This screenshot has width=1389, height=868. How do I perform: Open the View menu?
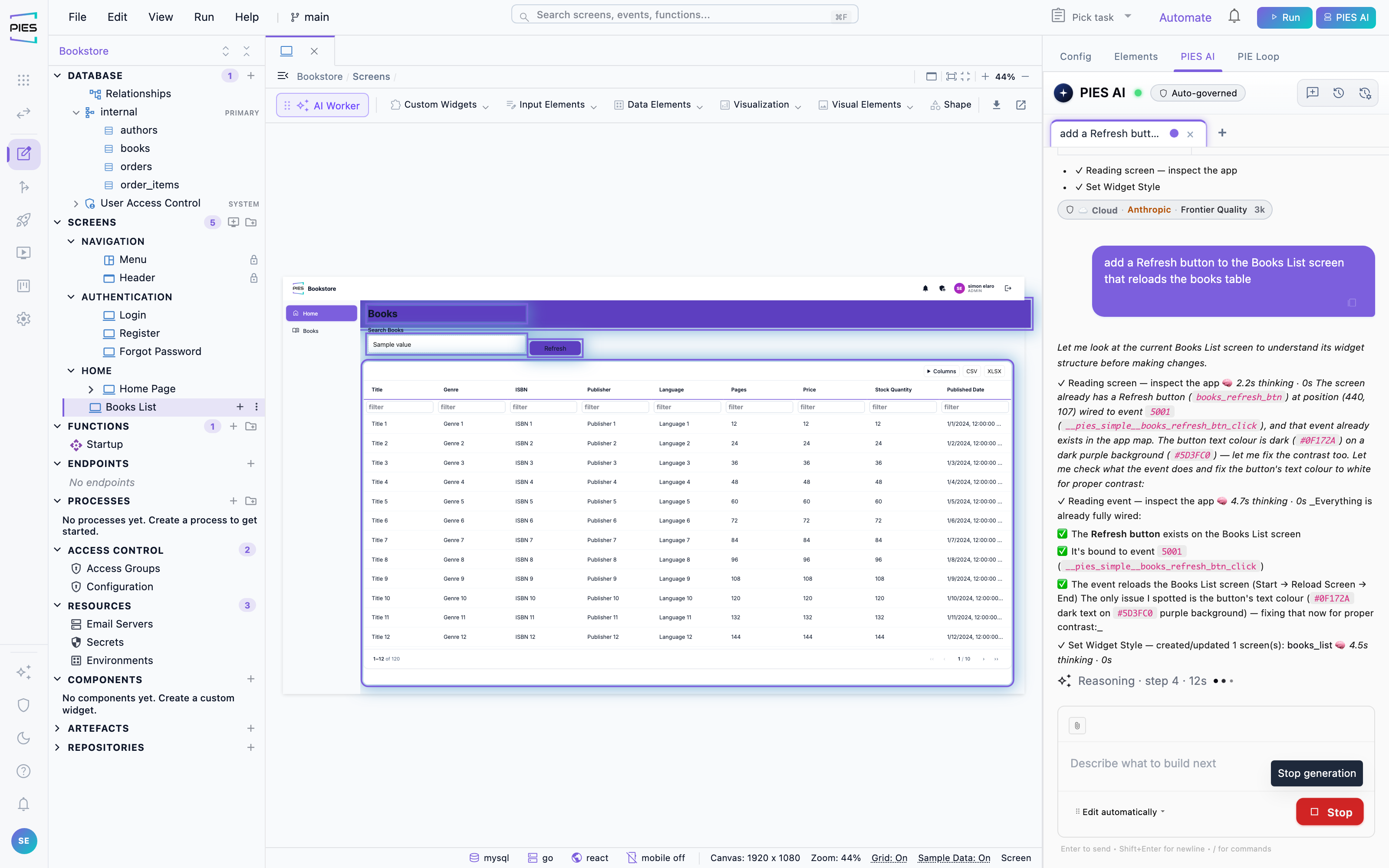[x=160, y=16]
